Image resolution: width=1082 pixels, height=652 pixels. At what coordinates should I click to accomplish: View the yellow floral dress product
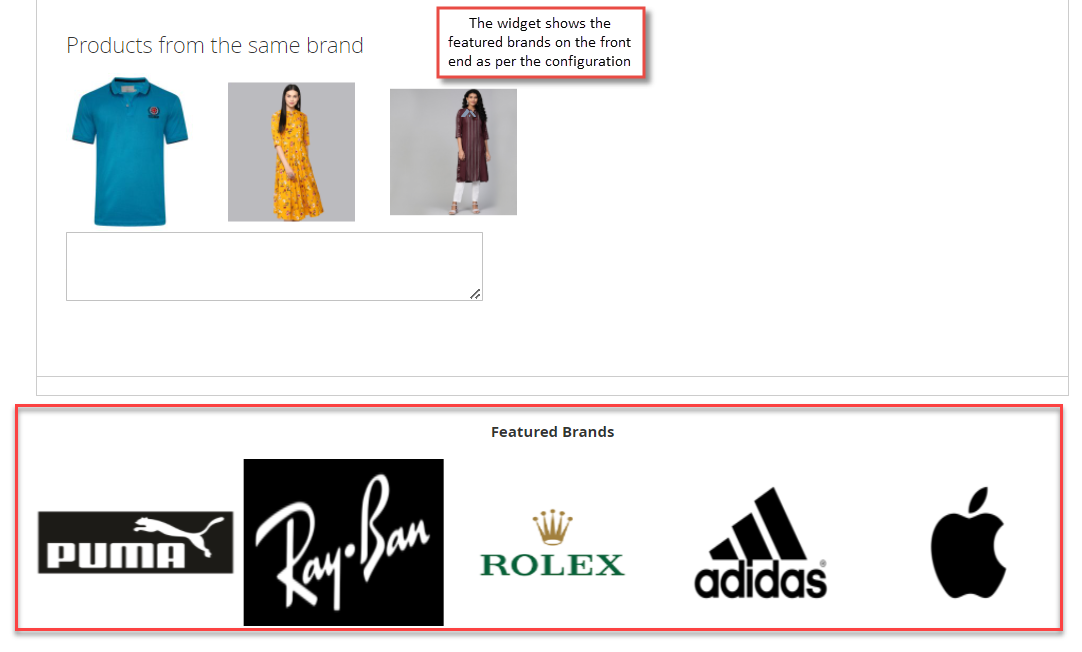click(x=291, y=152)
